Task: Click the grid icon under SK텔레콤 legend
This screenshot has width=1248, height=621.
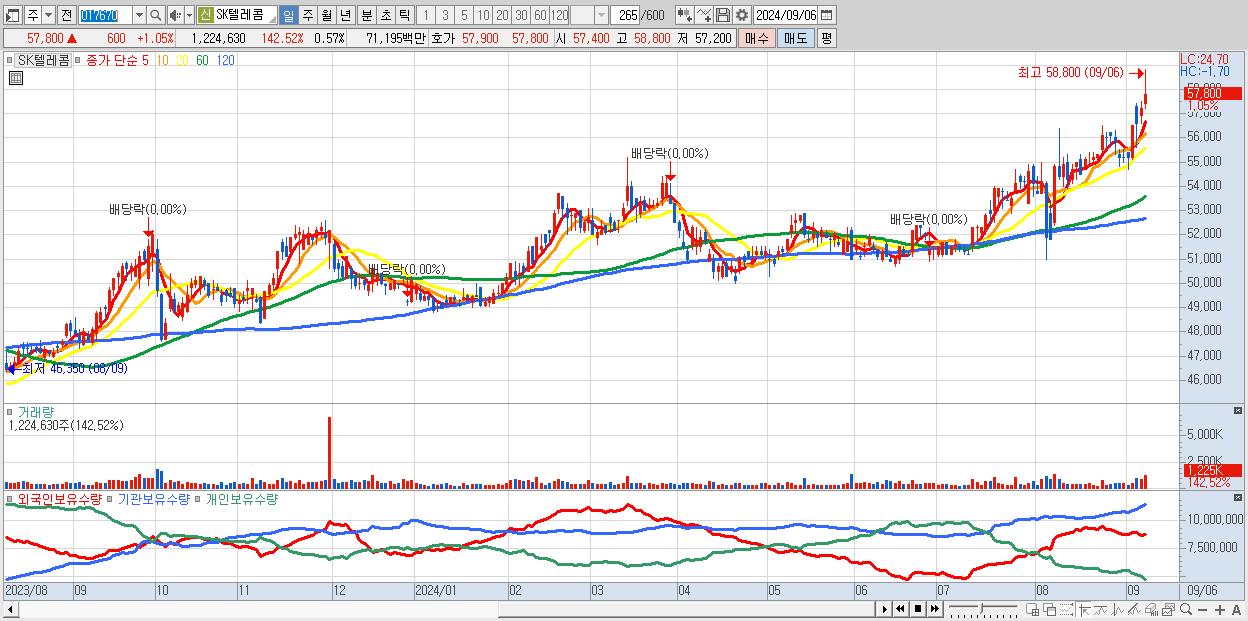Action: pyautogui.click(x=16, y=79)
